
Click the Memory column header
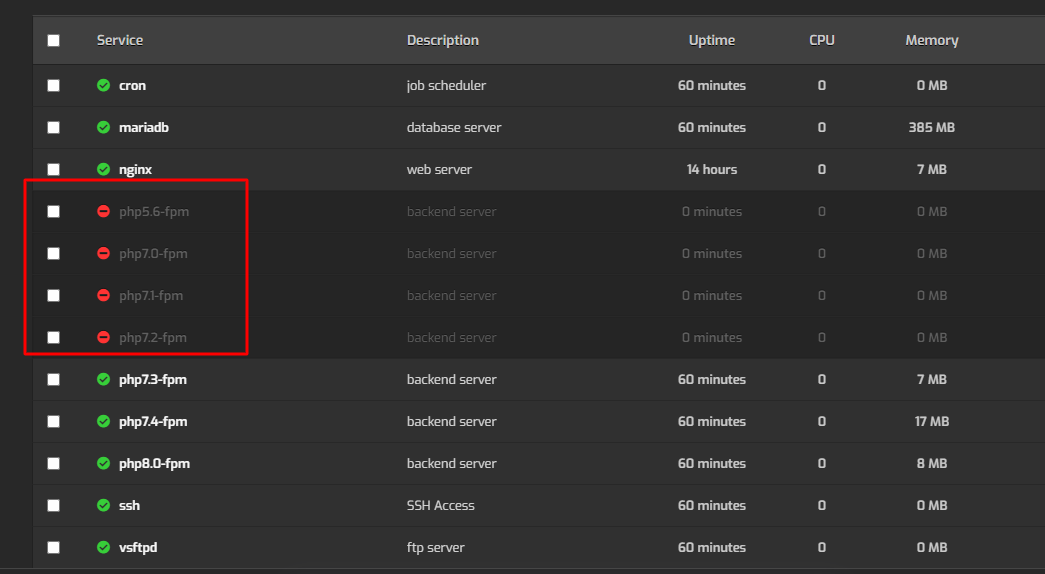[932, 40]
